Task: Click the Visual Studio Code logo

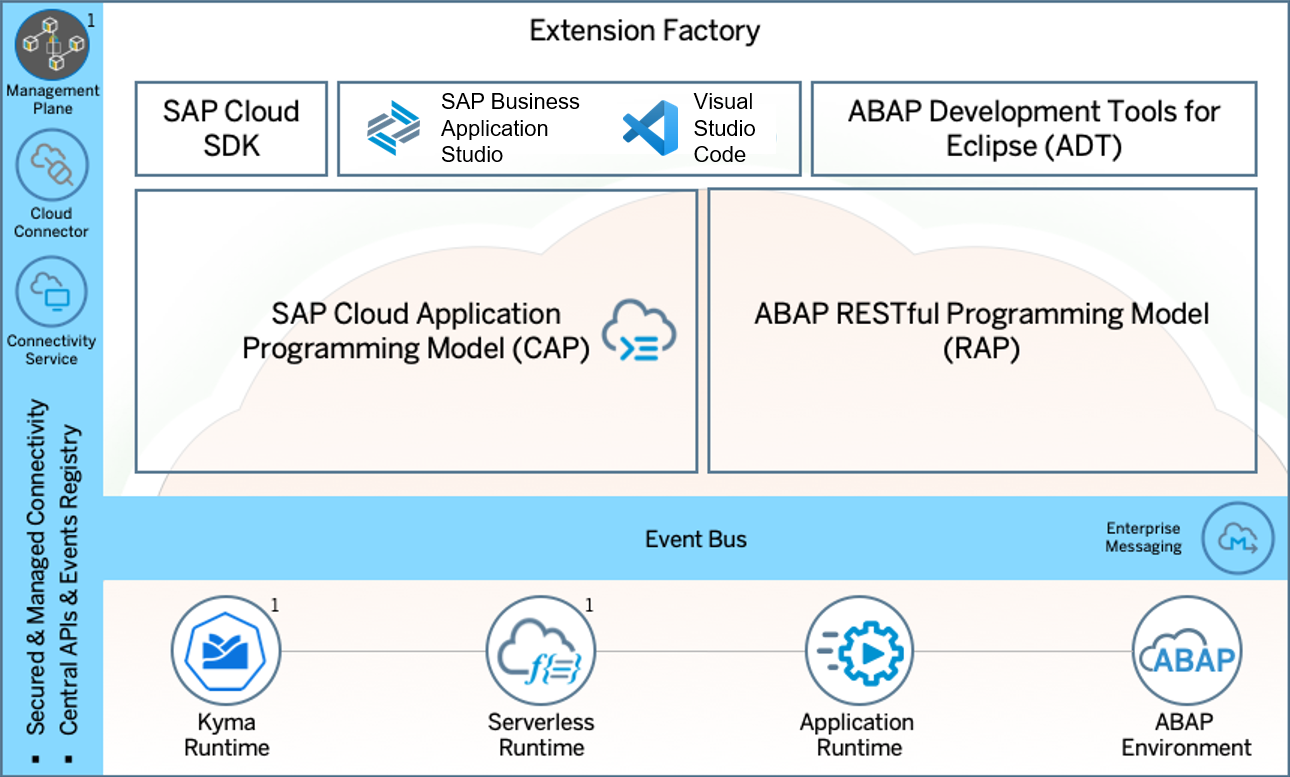Action: point(650,128)
